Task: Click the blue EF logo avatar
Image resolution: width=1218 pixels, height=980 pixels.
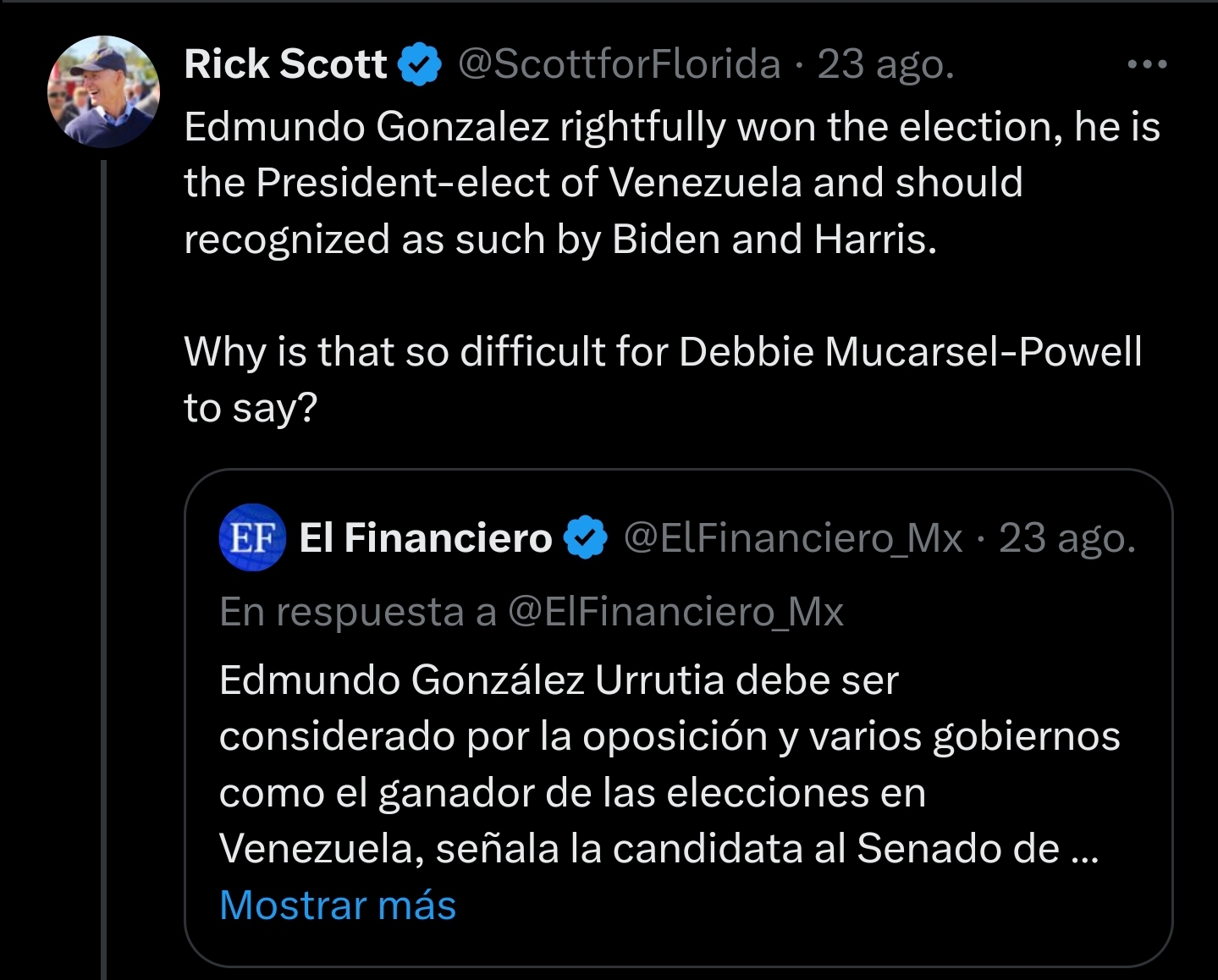Action: pyautogui.click(x=251, y=537)
